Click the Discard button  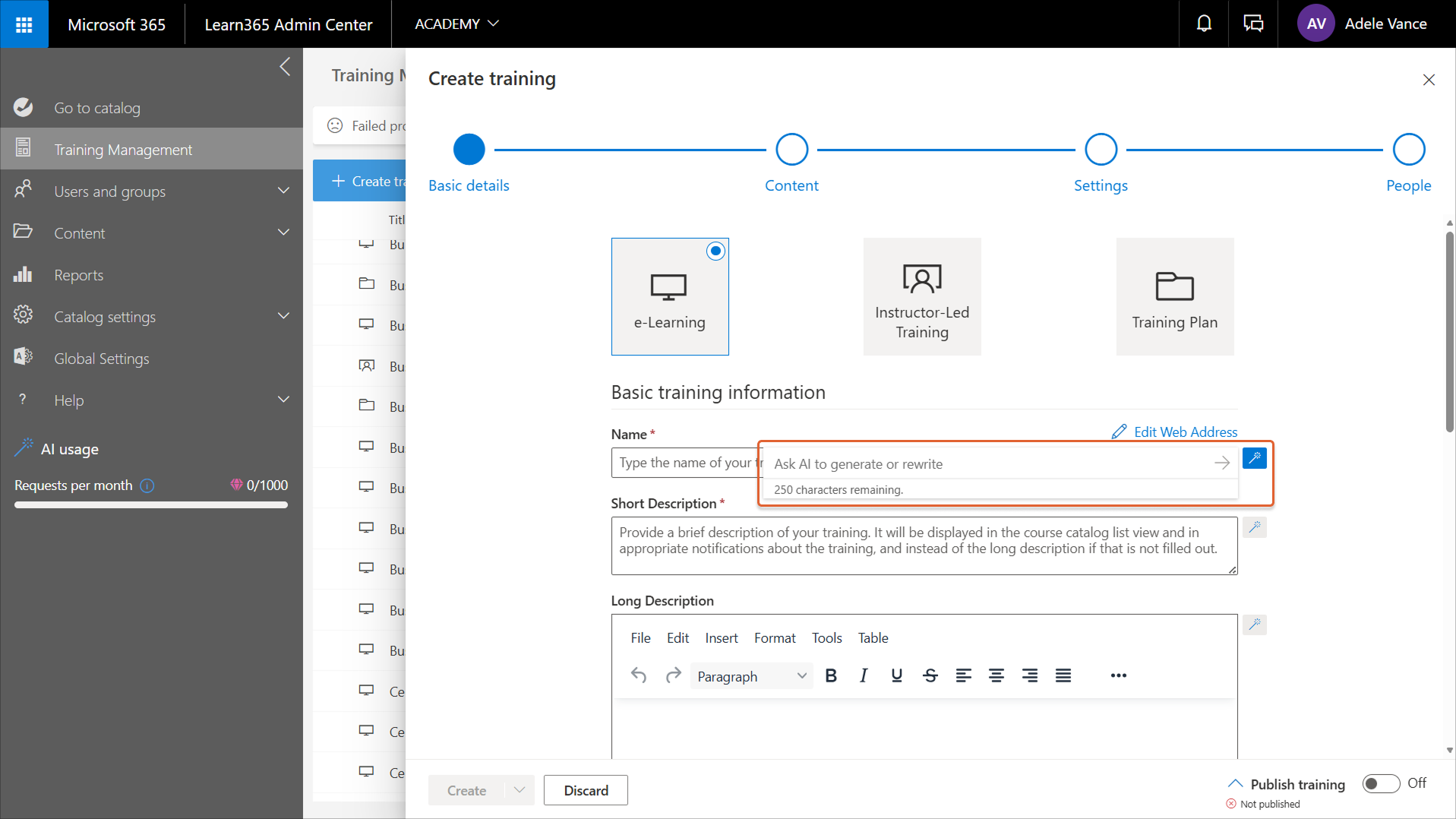point(586,790)
